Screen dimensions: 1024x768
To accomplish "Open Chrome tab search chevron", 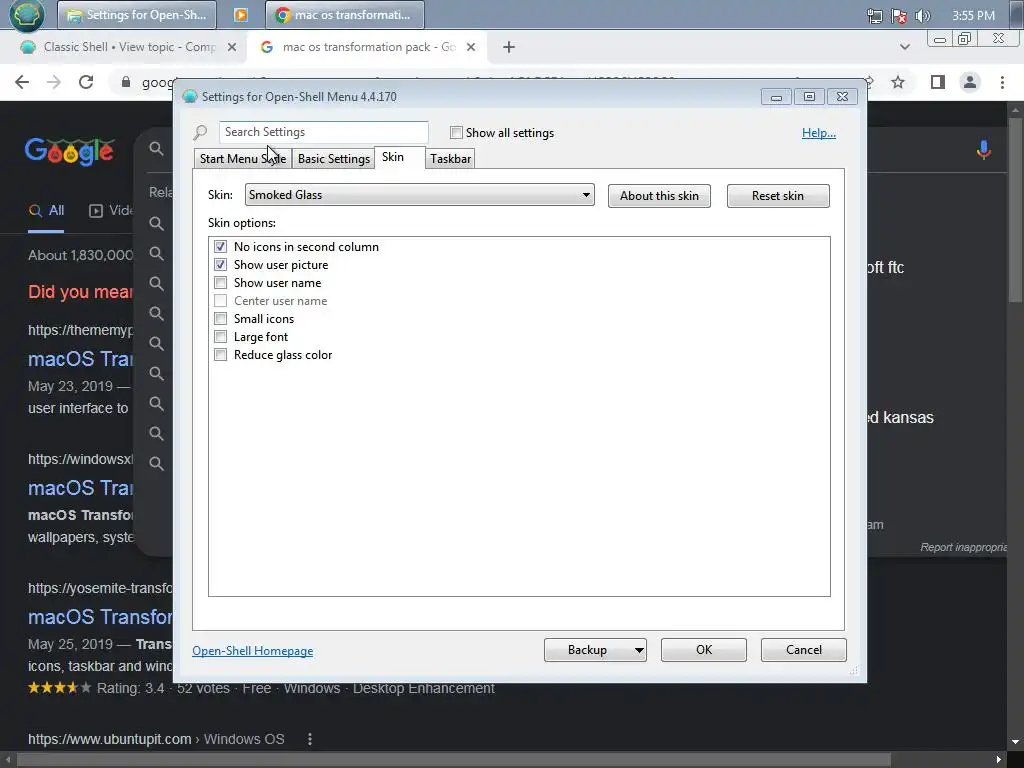I will click(x=904, y=47).
